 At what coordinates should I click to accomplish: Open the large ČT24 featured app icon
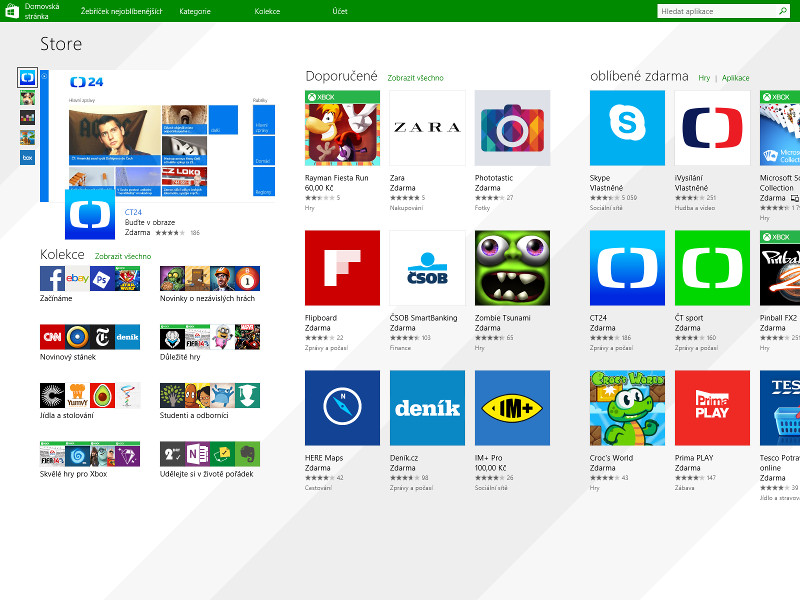pos(90,214)
